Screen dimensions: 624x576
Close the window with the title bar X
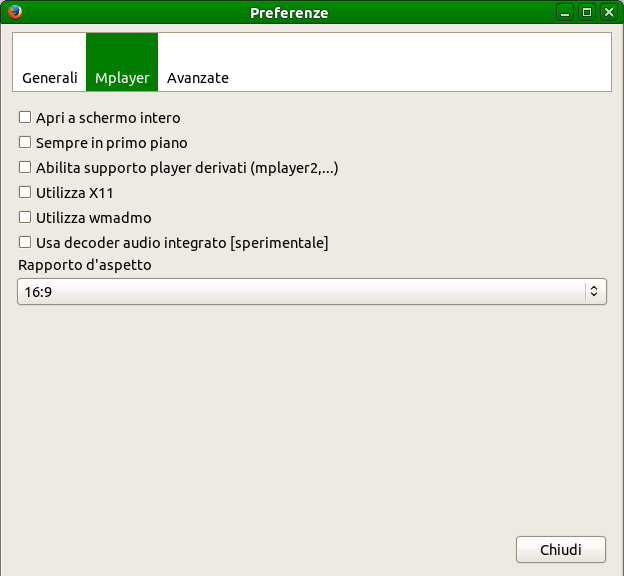(608, 12)
